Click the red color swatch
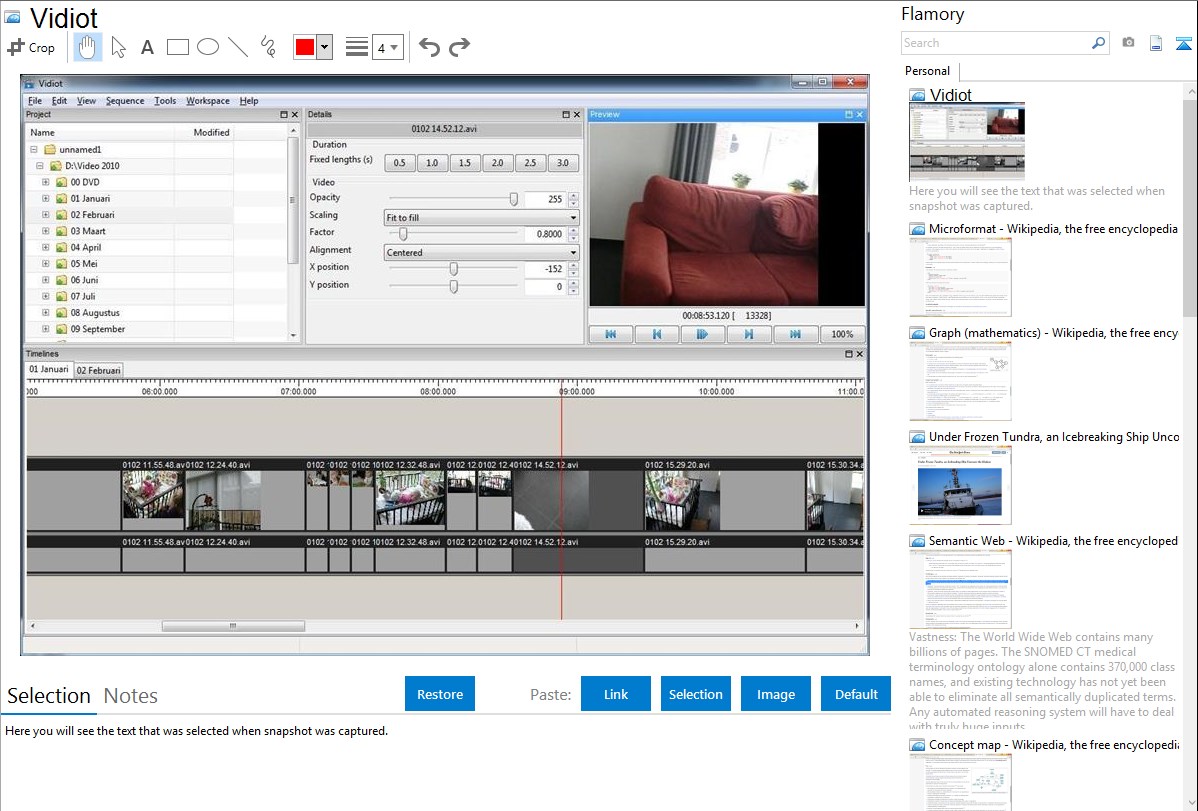 tap(305, 47)
